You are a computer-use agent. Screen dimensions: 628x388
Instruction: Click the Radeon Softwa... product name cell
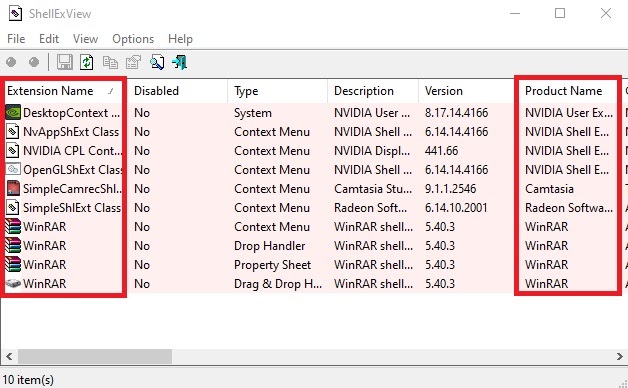(569, 208)
